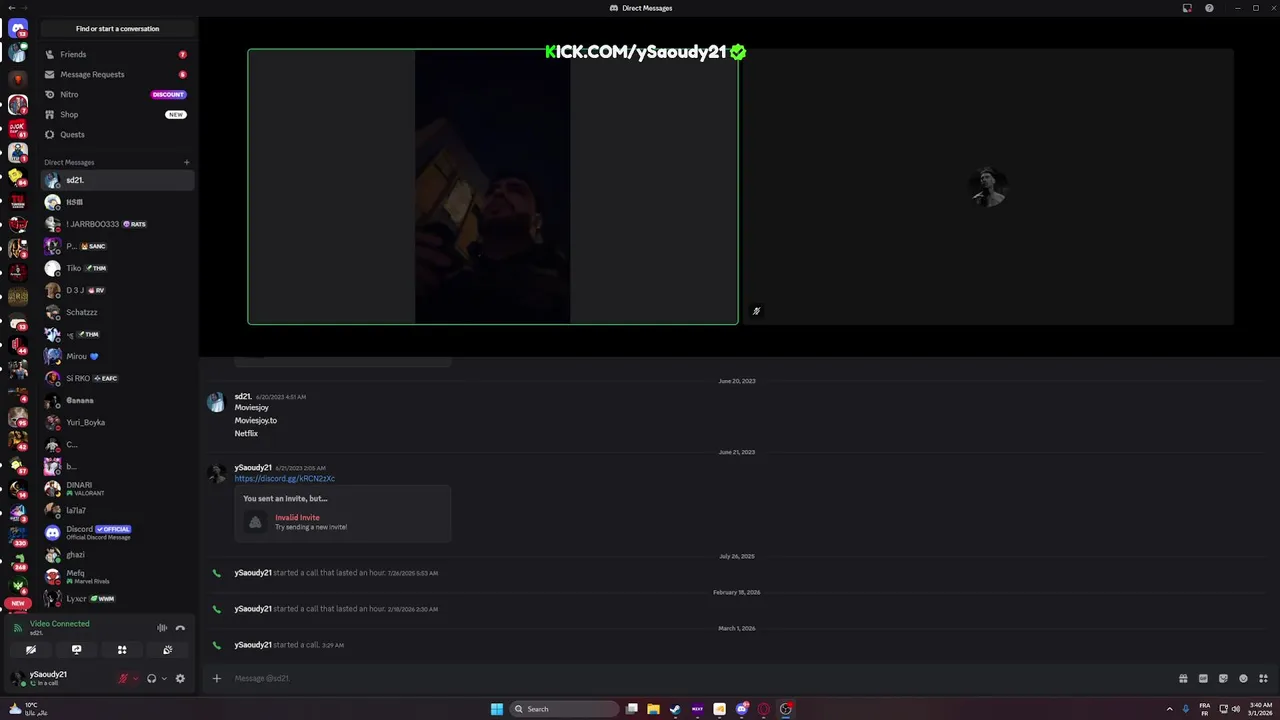Click the Windows taskbar Search box
This screenshot has width=1280, height=720.
pyautogui.click(x=564, y=709)
